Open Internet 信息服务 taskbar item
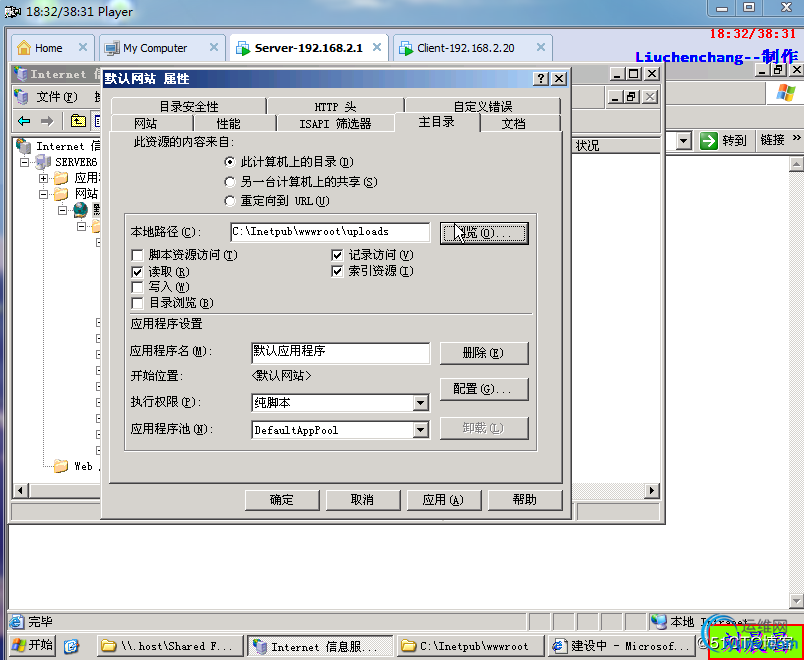 click(x=320, y=646)
